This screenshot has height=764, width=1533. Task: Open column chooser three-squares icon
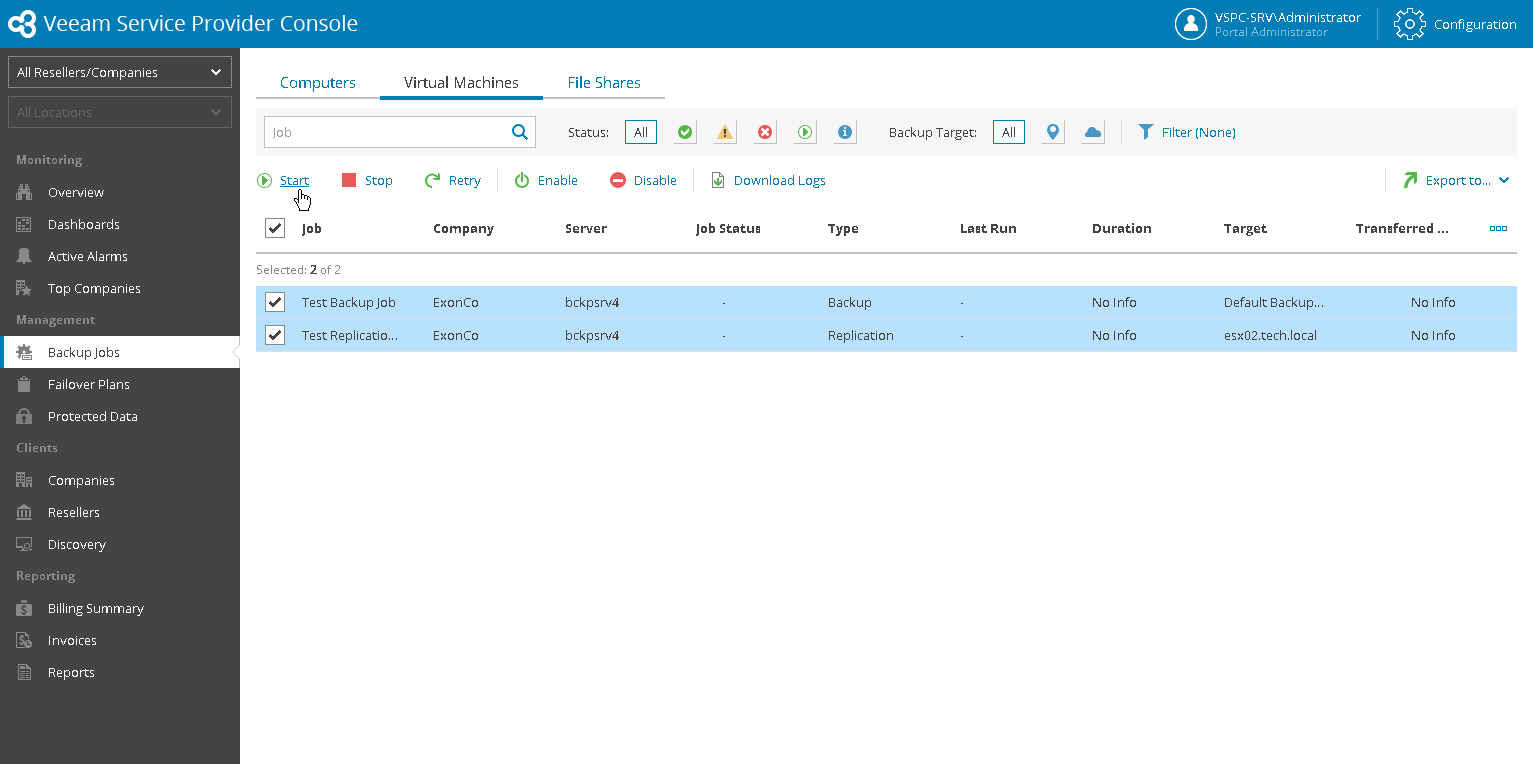click(1498, 229)
